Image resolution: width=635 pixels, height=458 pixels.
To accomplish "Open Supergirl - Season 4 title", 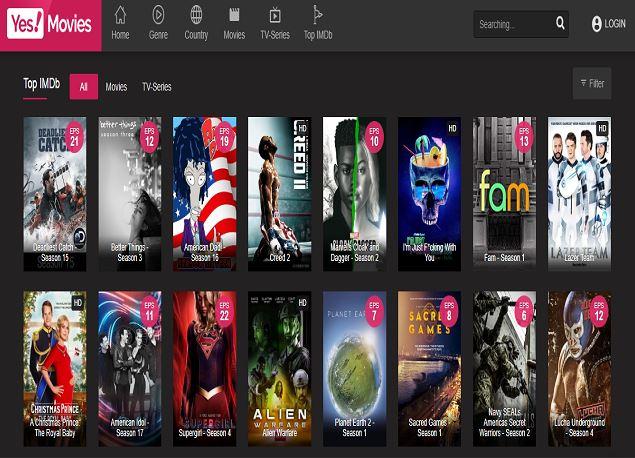I will pyautogui.click(x=205, y=433).
